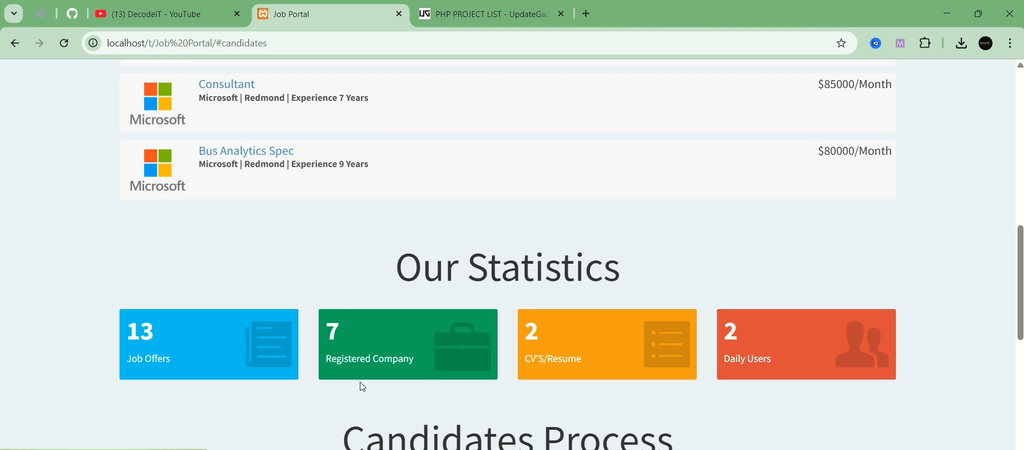This screenshot has height=450, width=1024.
Task: Open the tab search dropdown arrow
Action: [13, 13]
